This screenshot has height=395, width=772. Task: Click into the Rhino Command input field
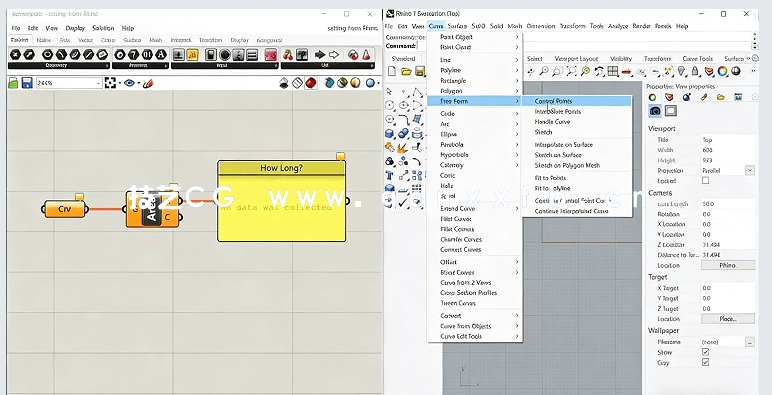click(583, 46)
